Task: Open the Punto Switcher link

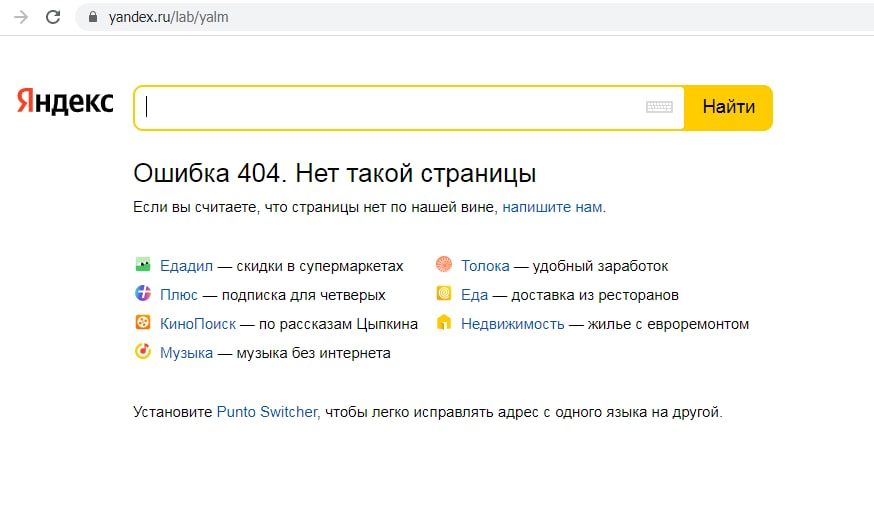Action: tap(267, 412)
